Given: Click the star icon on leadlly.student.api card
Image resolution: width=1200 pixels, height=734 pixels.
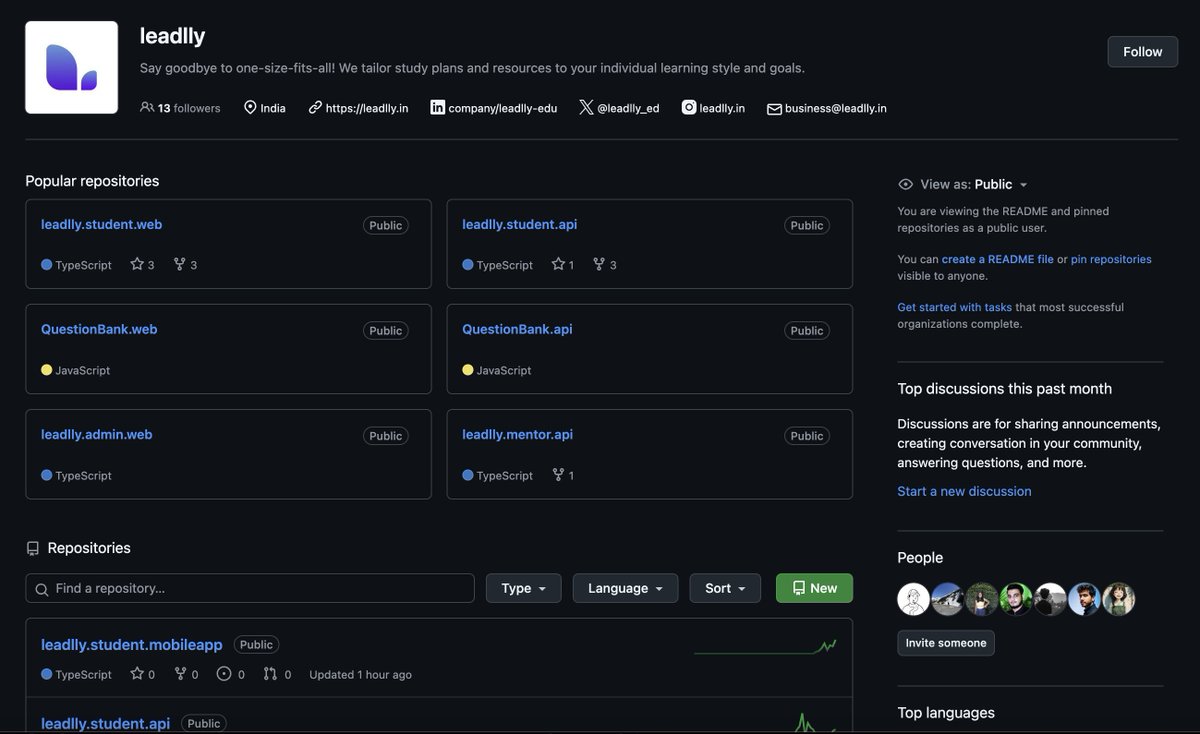Looking at the screenshot, I should click(x=558, y=264).
